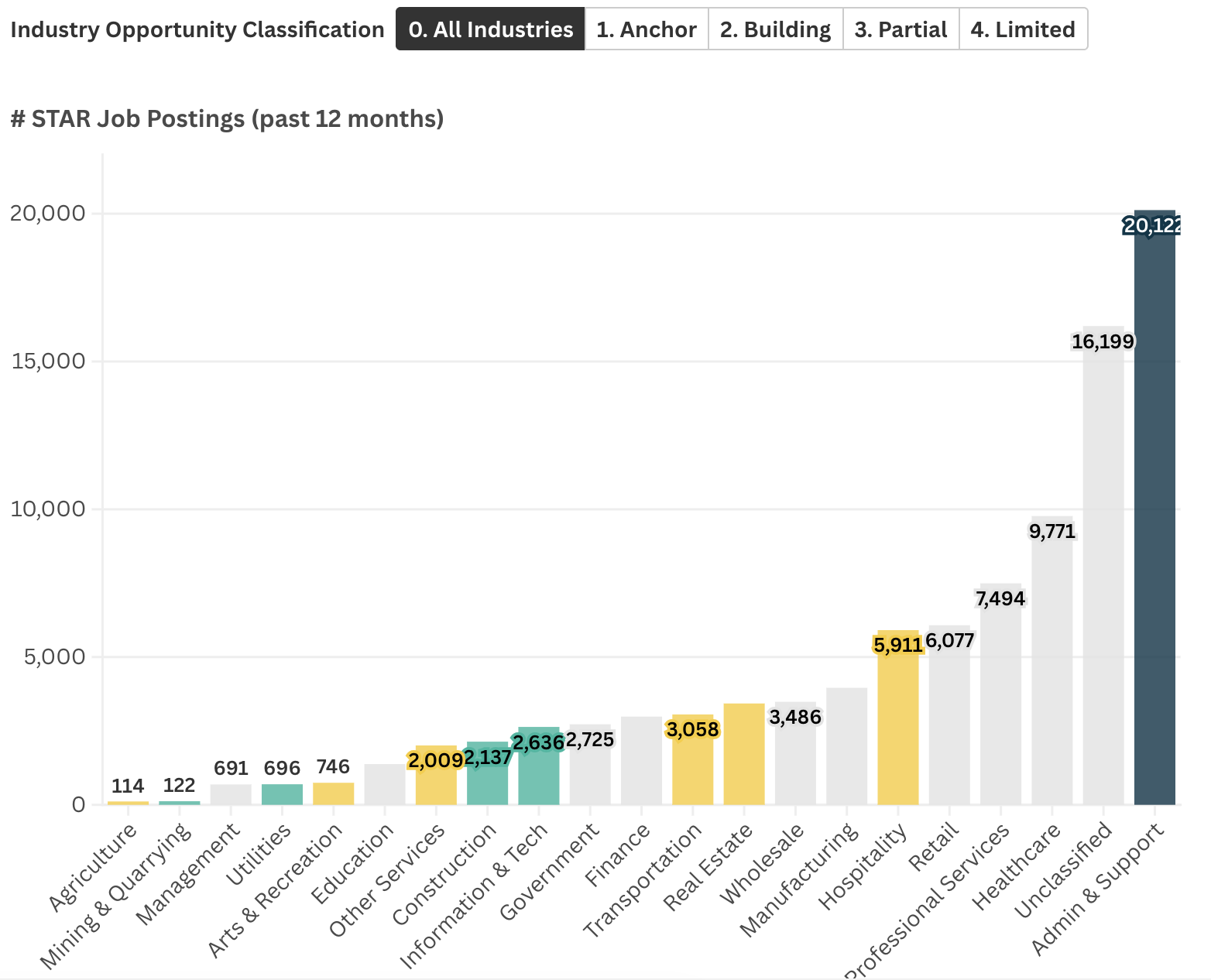The image size is (1211, 980).
Task: Click the 6,077 value label
Action: coord(949,640)
